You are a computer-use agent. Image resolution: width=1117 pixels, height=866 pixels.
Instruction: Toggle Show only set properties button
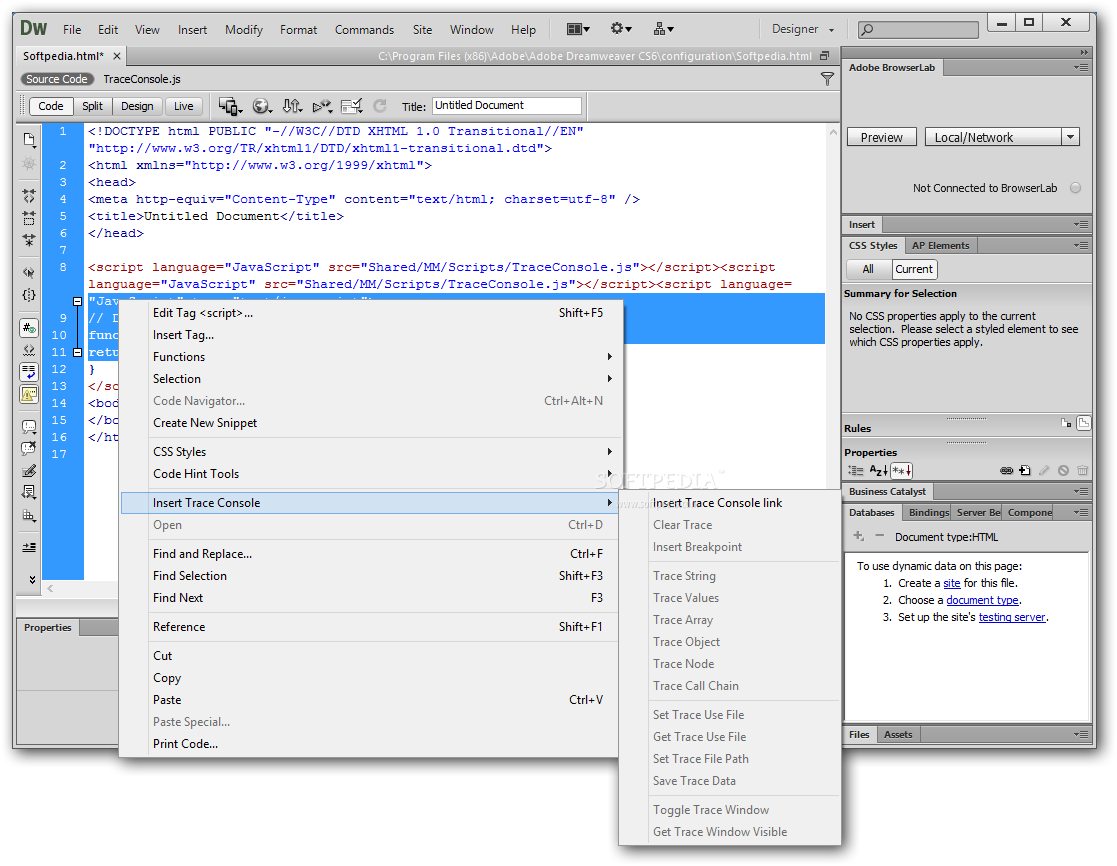point(901,470)
